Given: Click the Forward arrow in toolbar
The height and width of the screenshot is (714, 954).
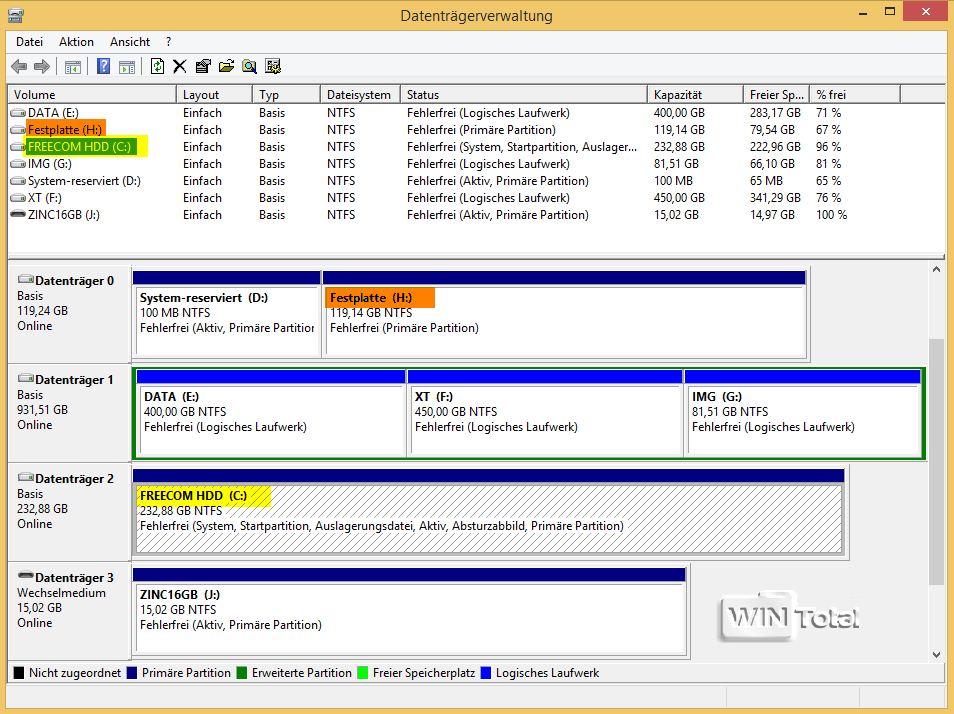Looking at the screenshot, I should coord(42,67).
